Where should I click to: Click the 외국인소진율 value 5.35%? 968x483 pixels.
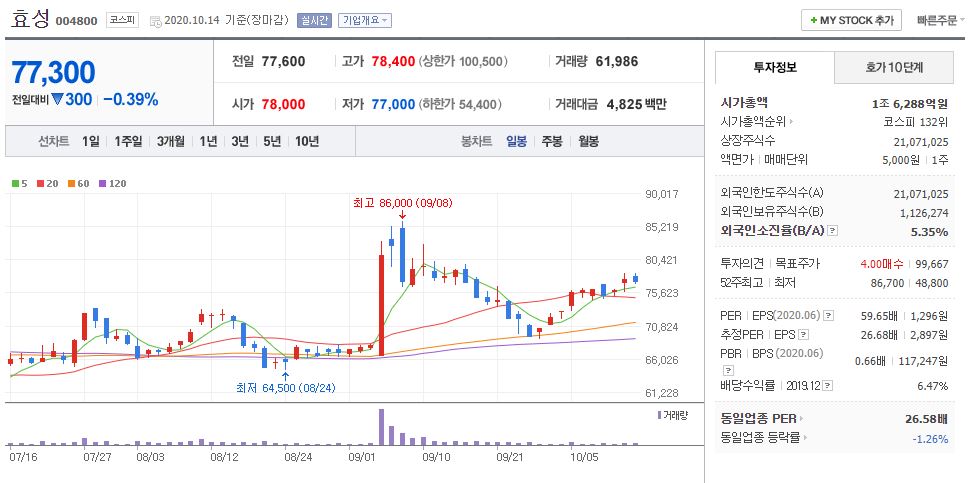pos(930,232)
